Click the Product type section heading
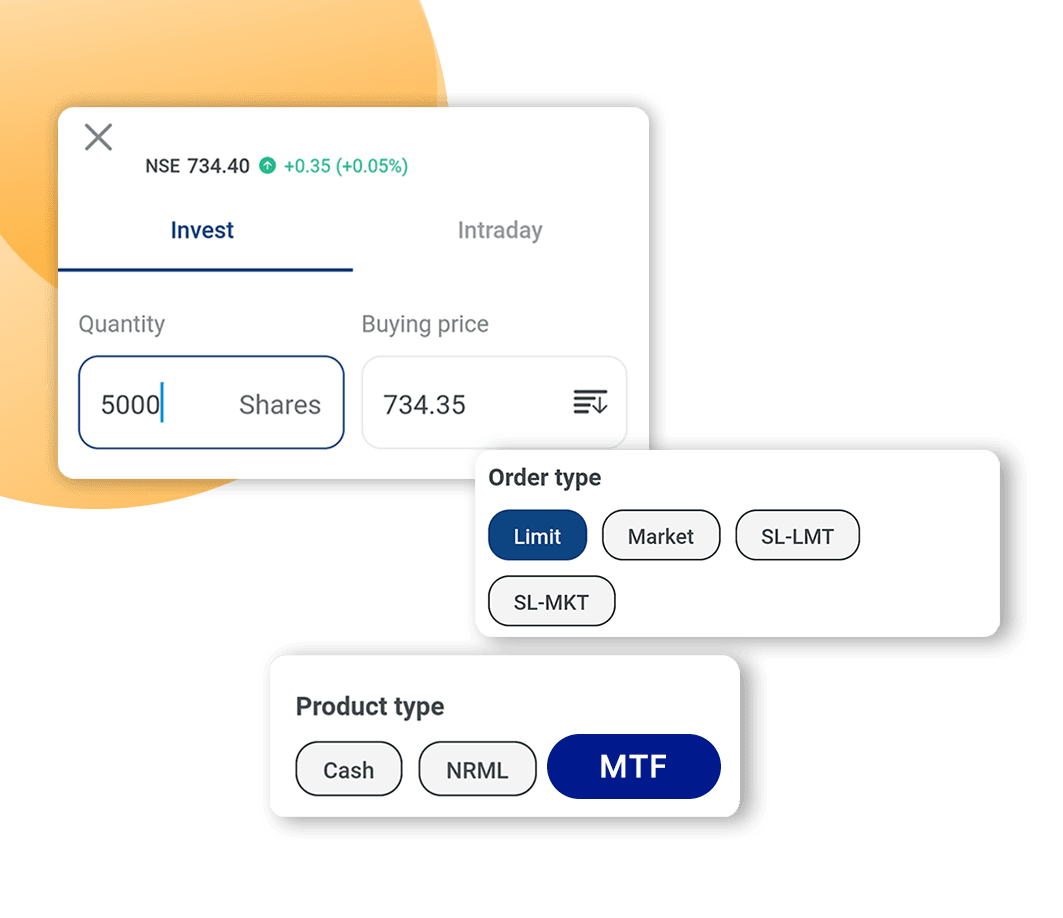1063x918 pixels. point(369,707)
